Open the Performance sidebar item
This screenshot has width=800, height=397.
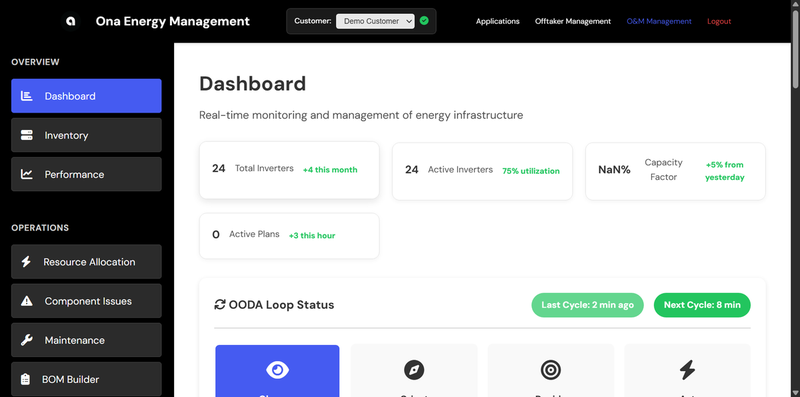click(86, 175)
